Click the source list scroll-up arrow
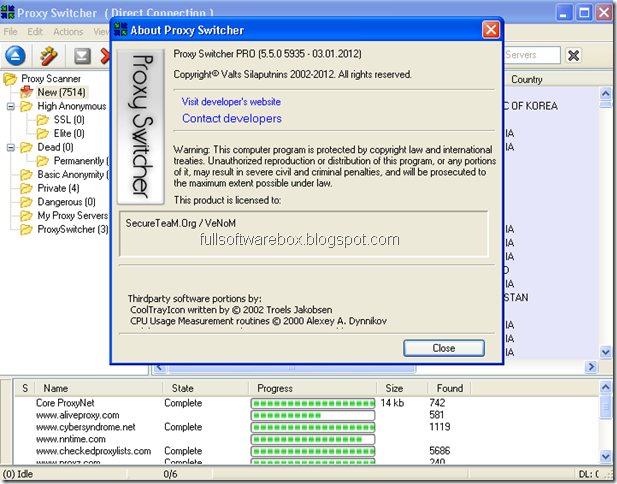Screen dimensions: 617x484 click(605, 387)
